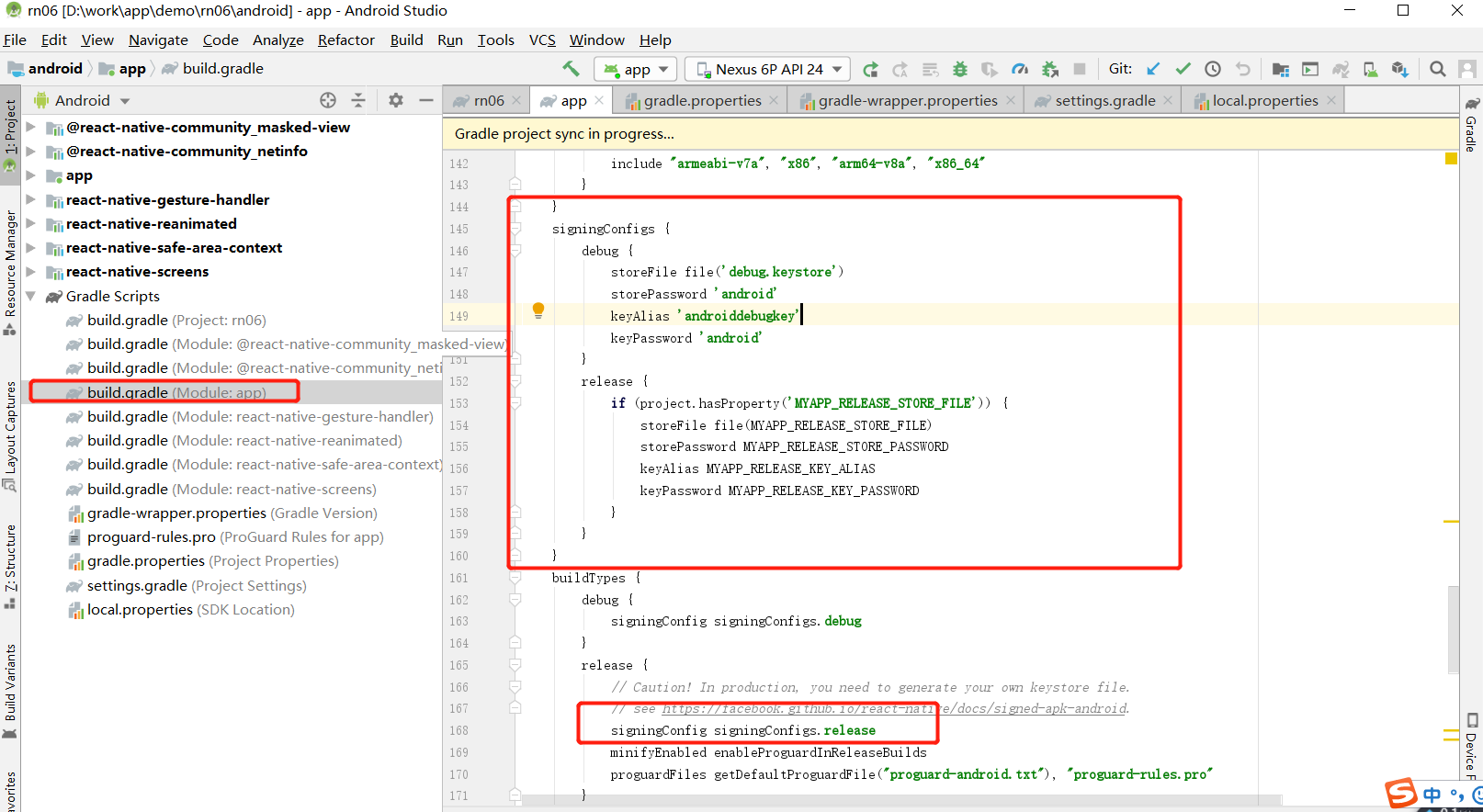Click the yellow lightbulb intention icon

coord(538,311)
